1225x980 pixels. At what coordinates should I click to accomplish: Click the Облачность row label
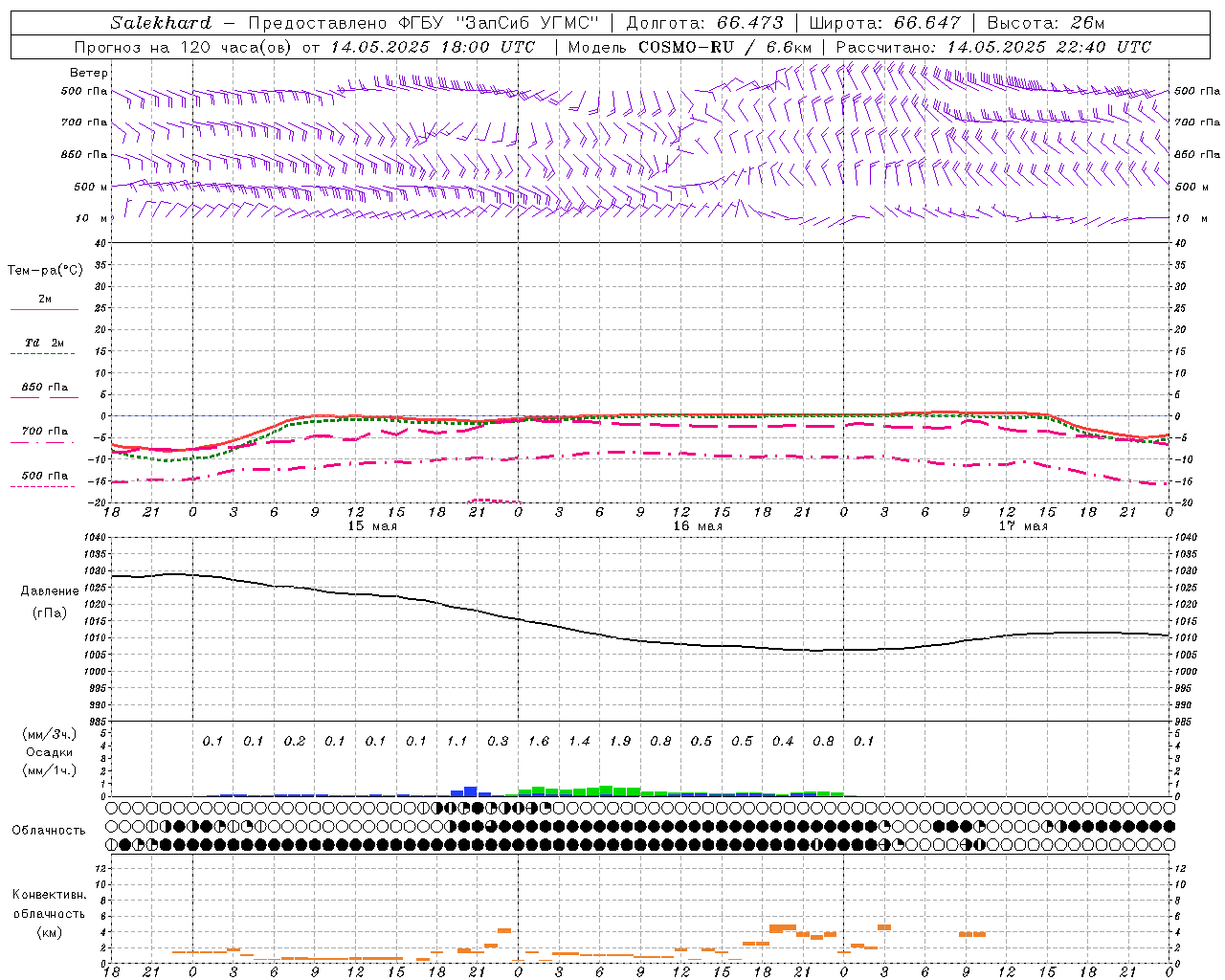click(49, 831)
